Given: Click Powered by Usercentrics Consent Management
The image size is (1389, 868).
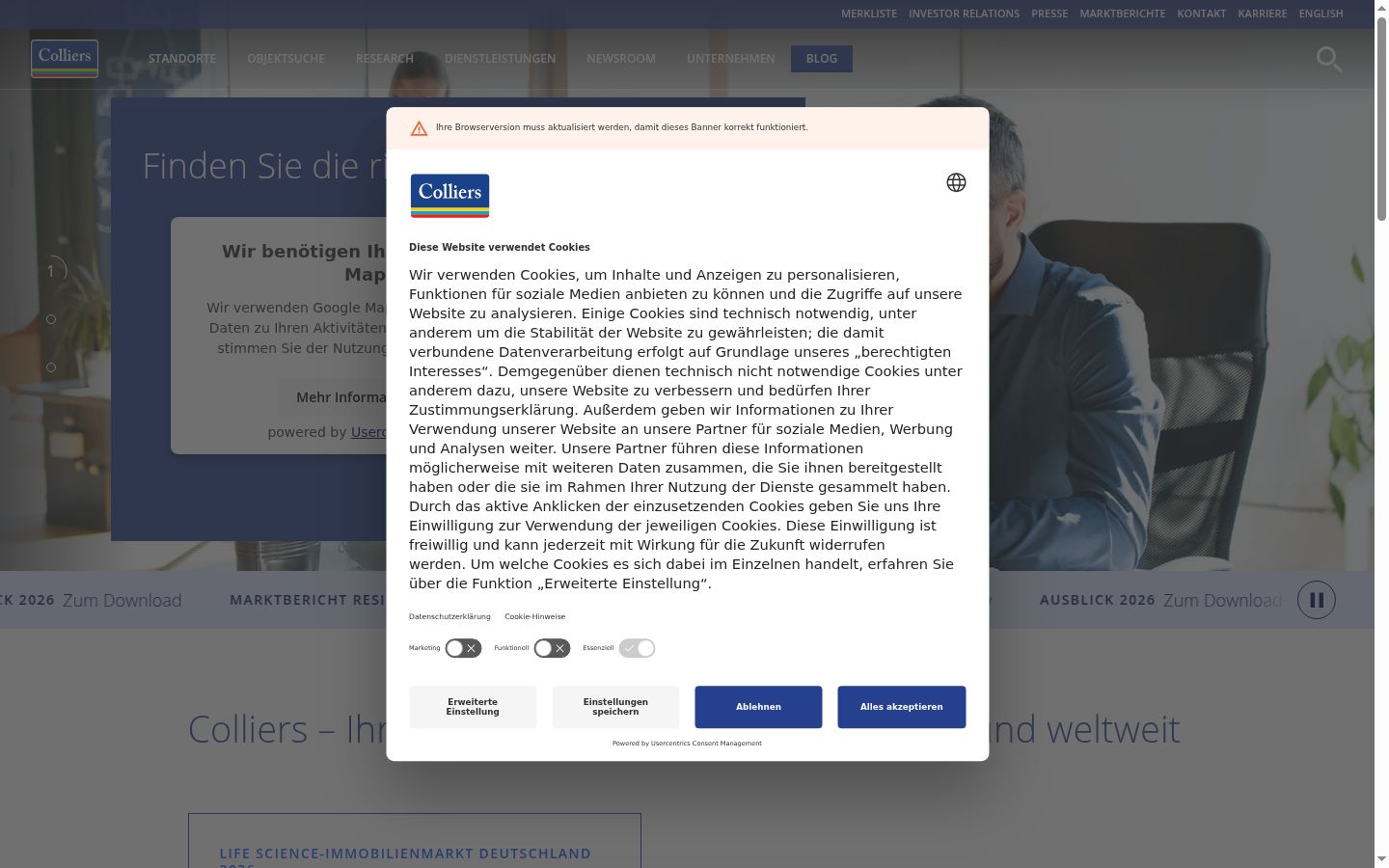Looking at the screenshot, I should pos(687,744).
